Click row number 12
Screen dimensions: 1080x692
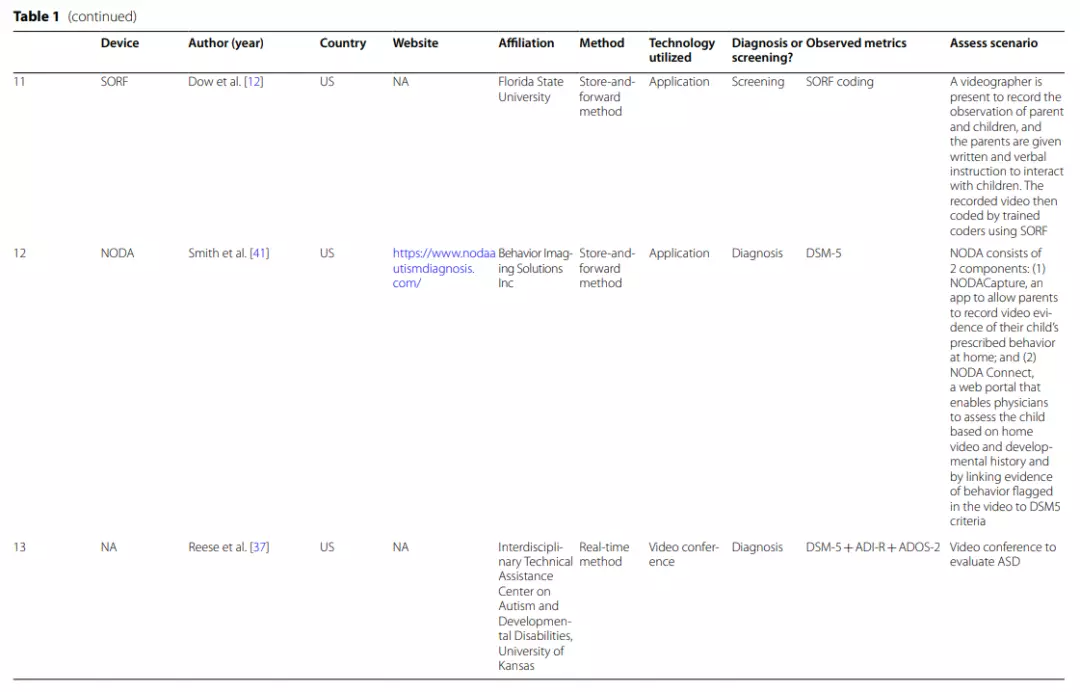[19, 253]
